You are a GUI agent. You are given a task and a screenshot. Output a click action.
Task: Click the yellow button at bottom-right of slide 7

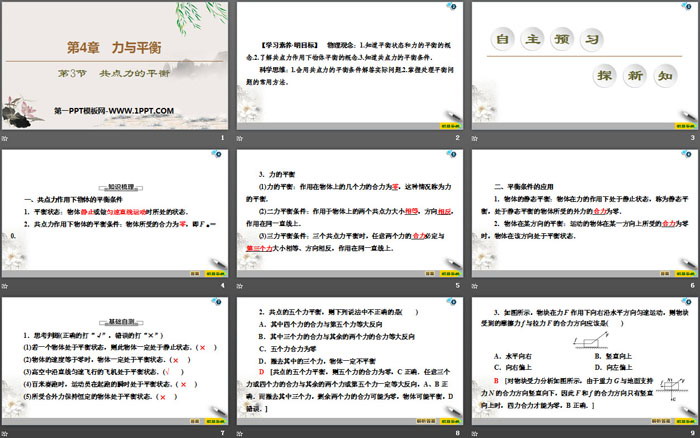click(216, 421)
